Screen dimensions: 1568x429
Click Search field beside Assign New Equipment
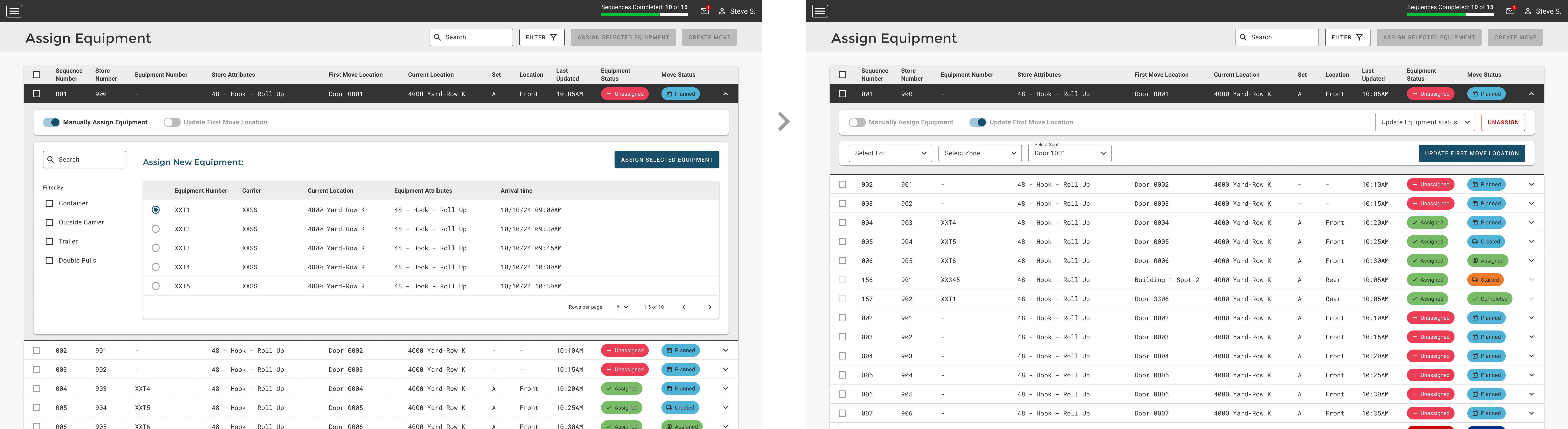[85, 160]
